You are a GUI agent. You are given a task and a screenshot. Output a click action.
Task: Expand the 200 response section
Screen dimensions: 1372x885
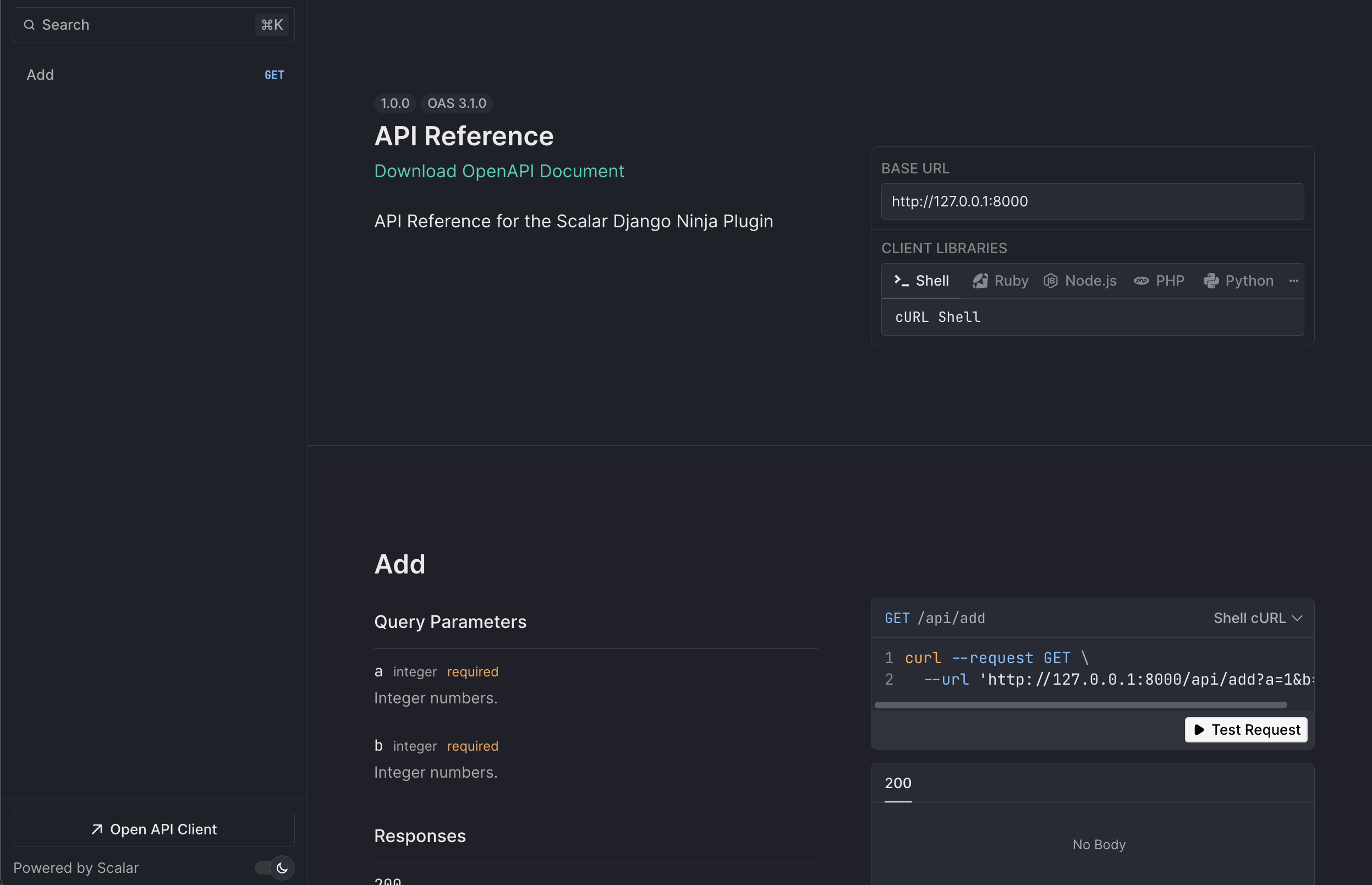point(897,783)
